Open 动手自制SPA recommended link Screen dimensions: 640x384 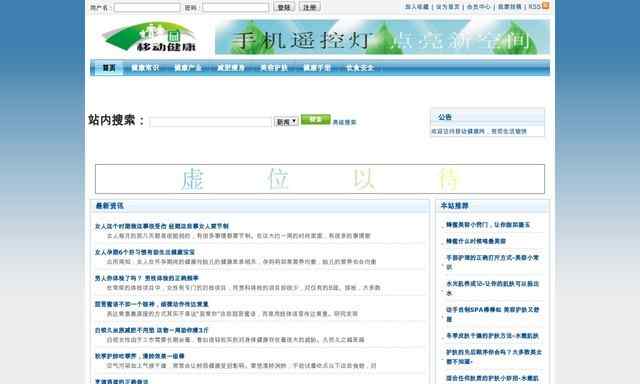click(x=492, y=314)
